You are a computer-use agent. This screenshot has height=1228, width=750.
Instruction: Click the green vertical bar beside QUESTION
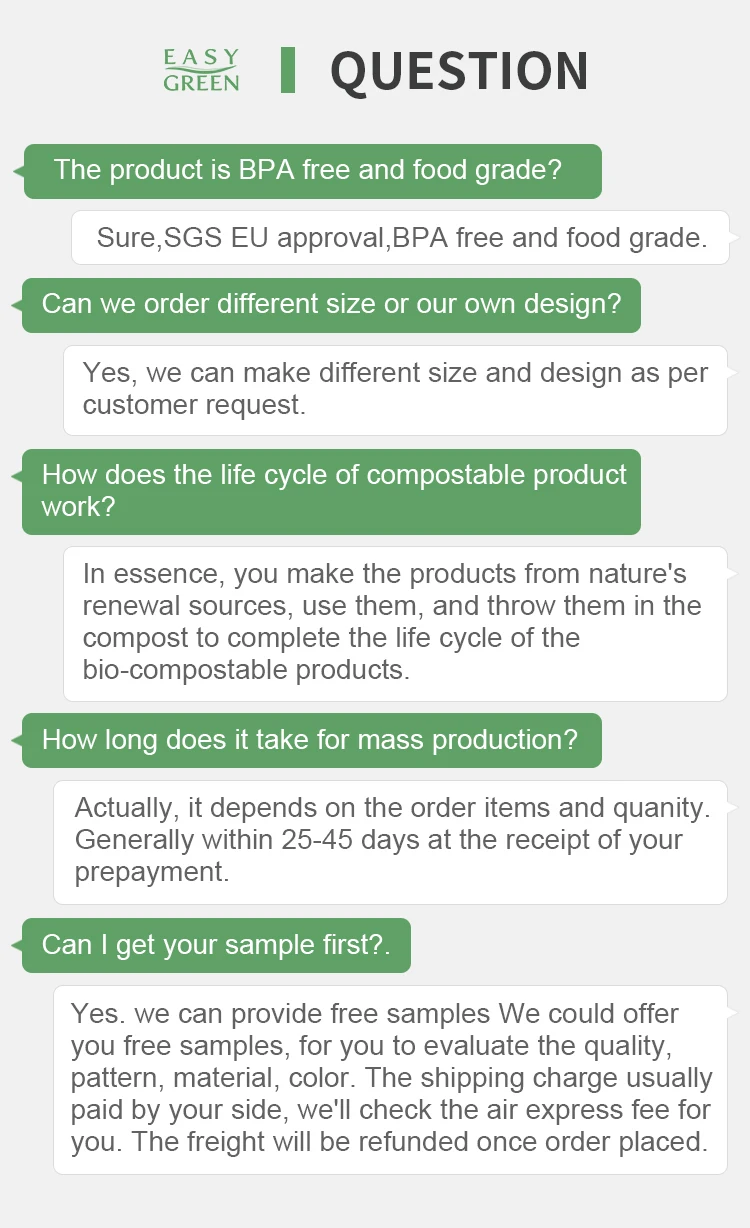(x=288, y=70)
